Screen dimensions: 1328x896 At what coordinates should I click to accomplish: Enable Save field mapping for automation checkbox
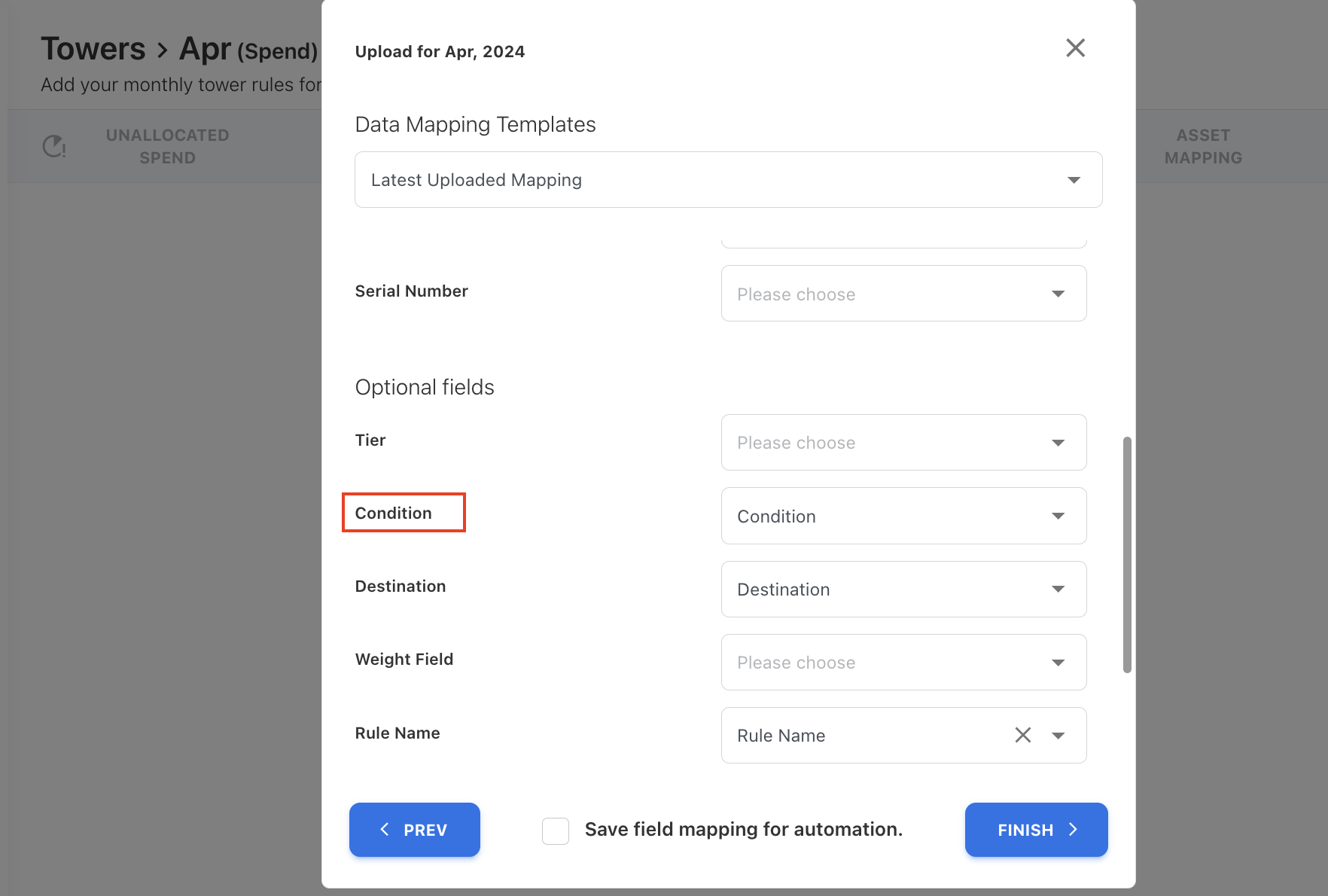point(556,830)
